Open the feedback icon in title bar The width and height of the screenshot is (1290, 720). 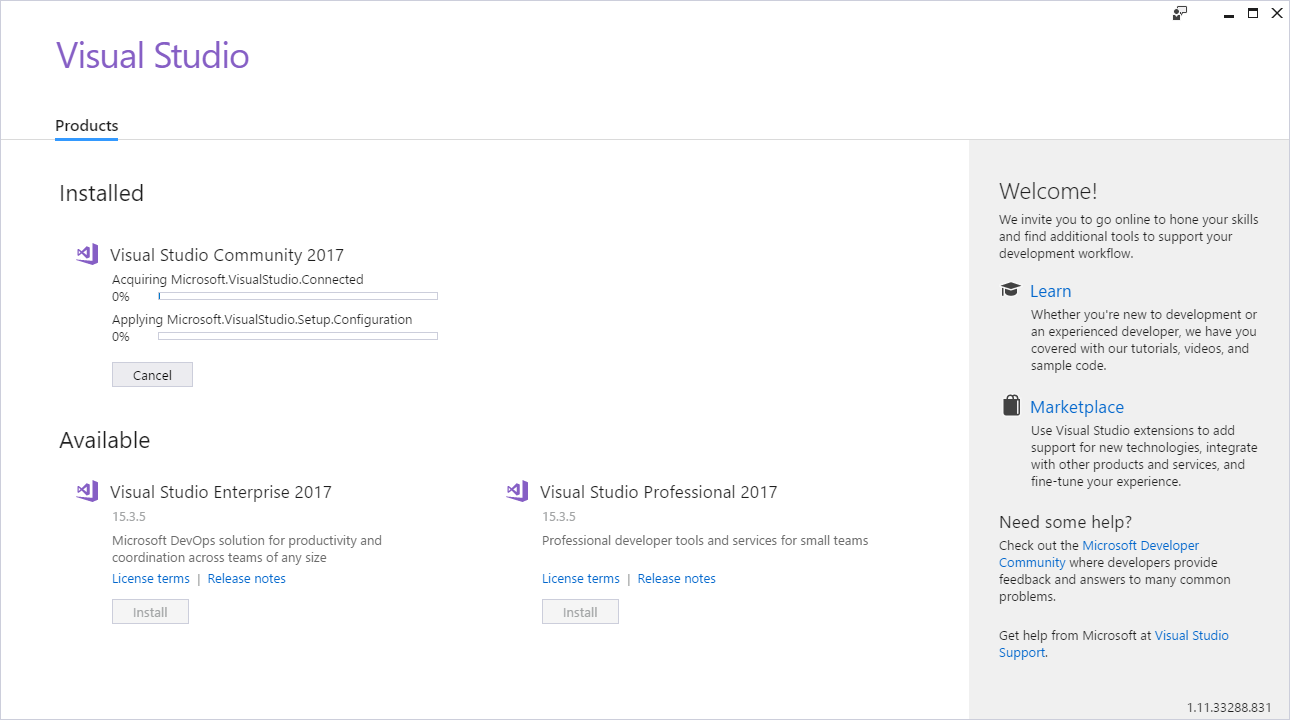point(1180,13)
